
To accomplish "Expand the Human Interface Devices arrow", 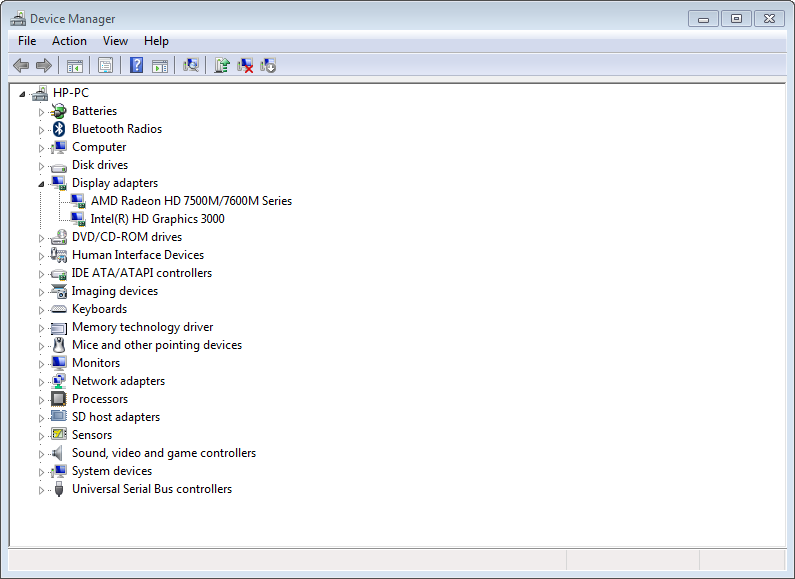I will [x=41, y=256].
